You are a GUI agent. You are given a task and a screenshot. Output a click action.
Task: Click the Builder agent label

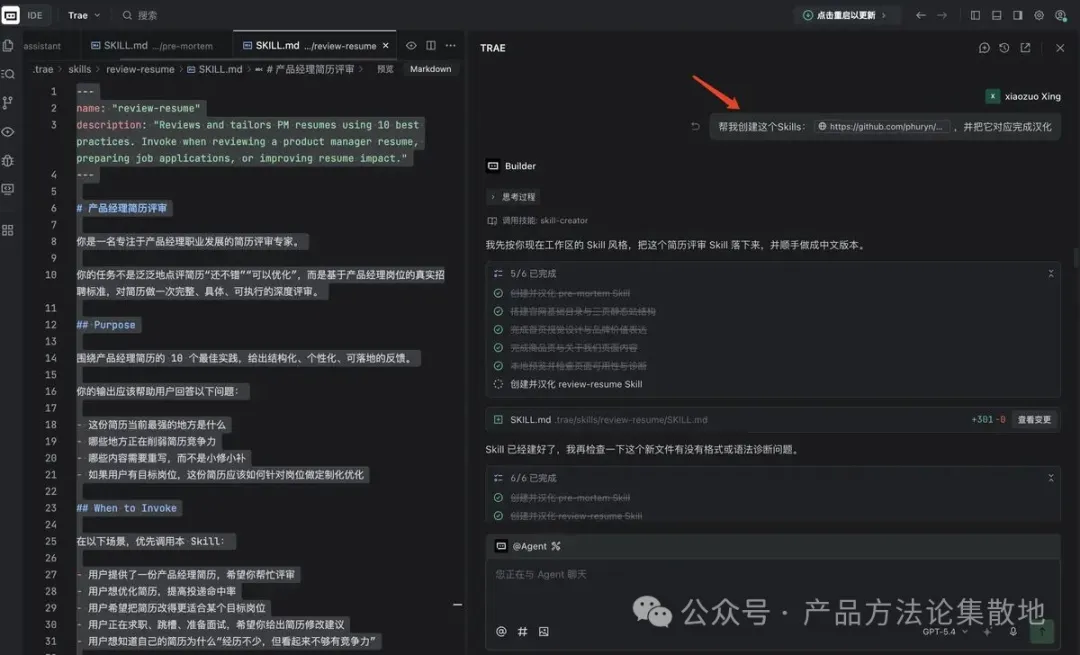click(512, 166)
